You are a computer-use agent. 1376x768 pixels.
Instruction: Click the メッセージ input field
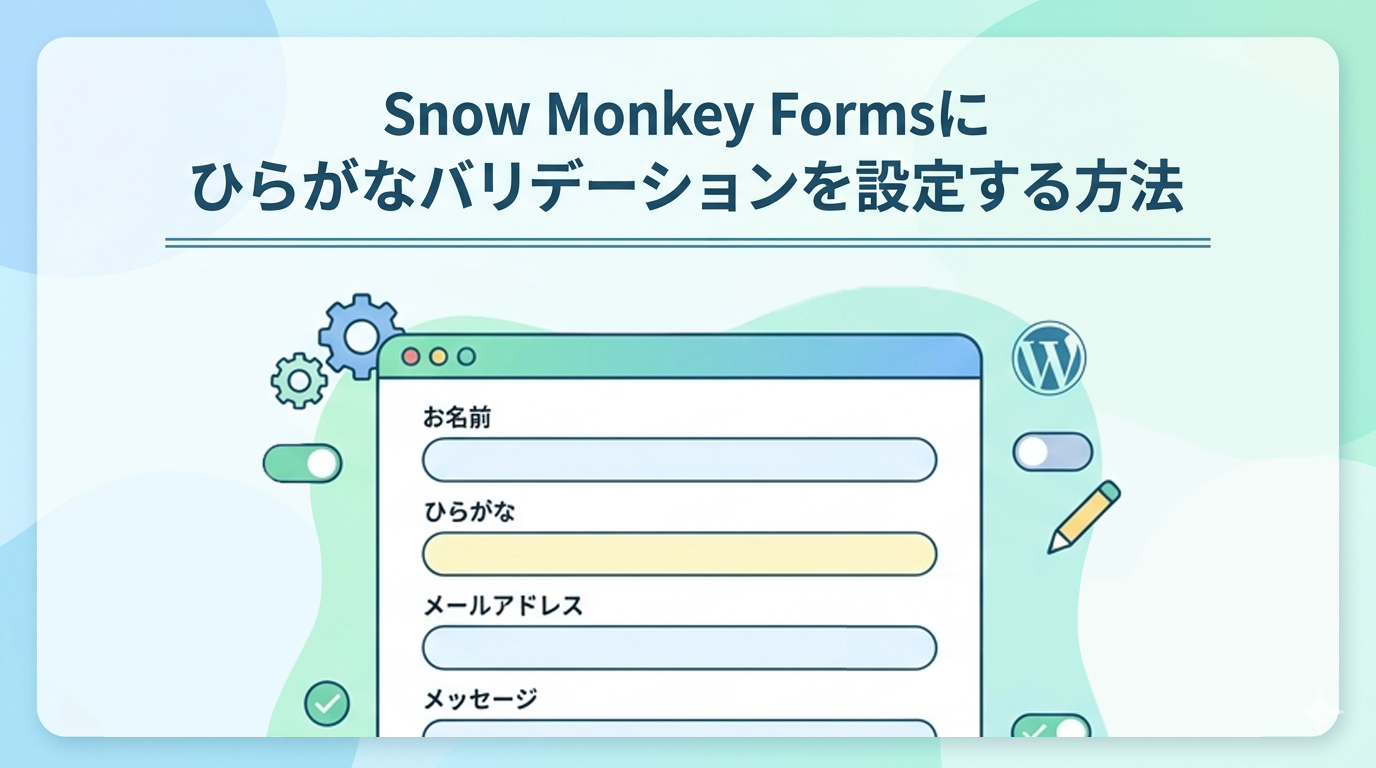pos(679,729)
